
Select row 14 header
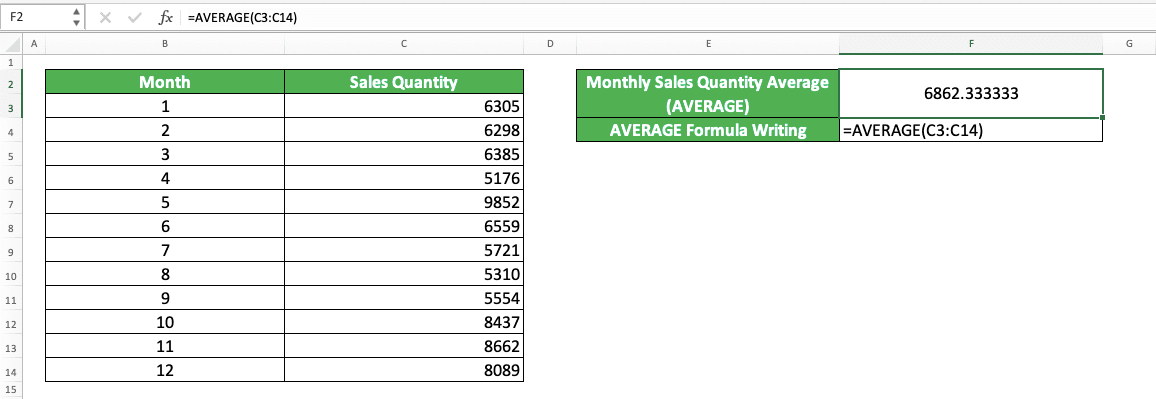click(11, 370)
